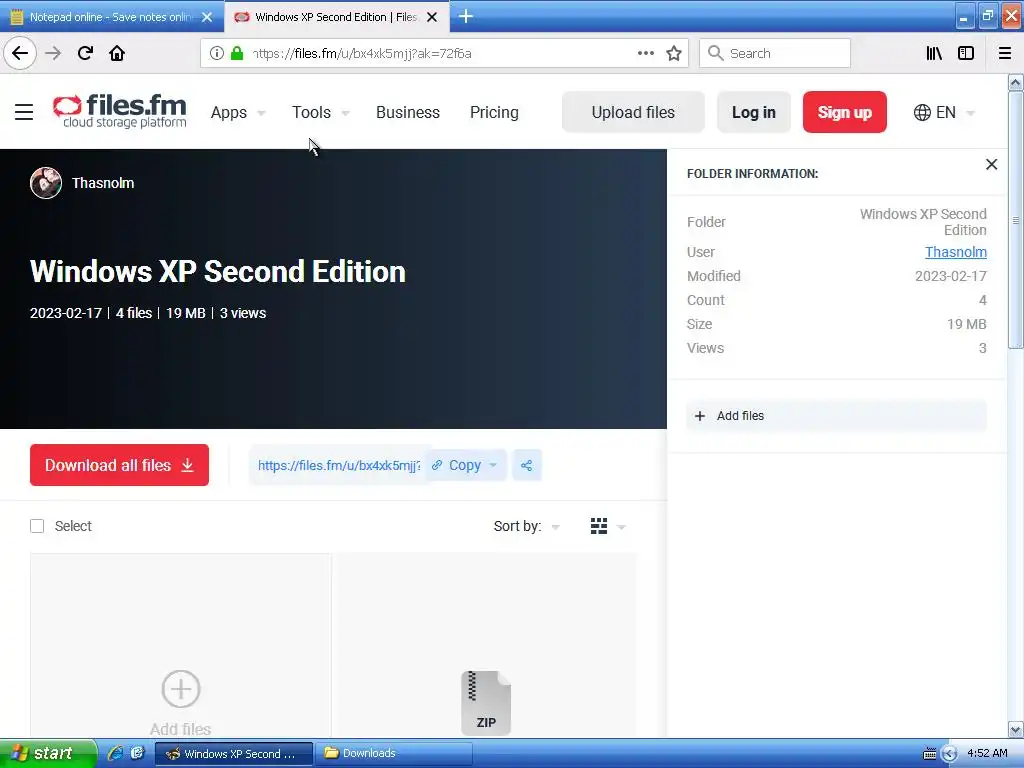Change view with the grid layout dropdown
Image resolution: width=1024 pixels, height=768 pixels.
coord(607,526)
